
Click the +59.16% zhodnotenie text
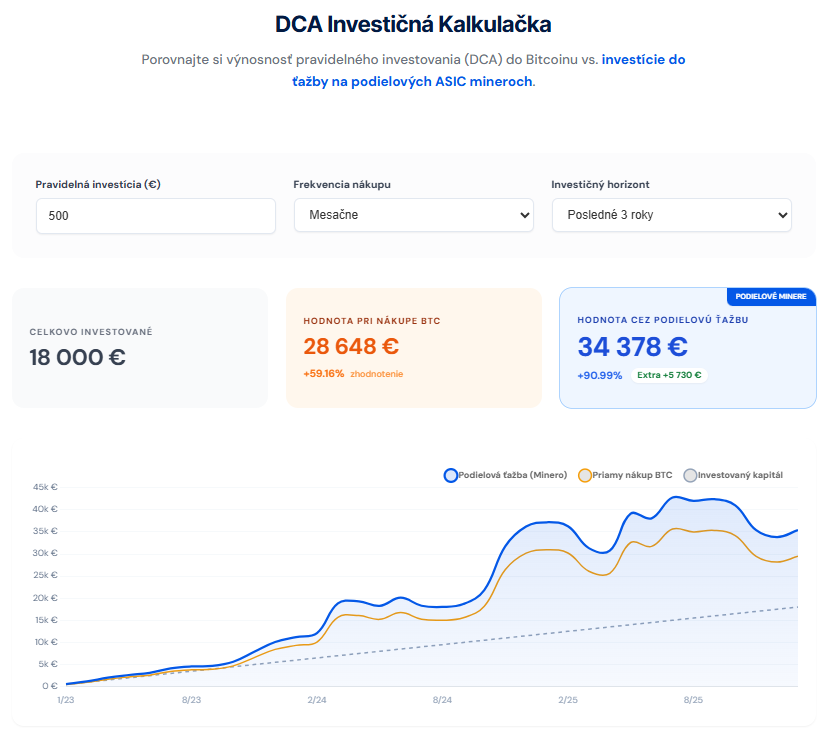pyautogui.click(x=353, y=374)
